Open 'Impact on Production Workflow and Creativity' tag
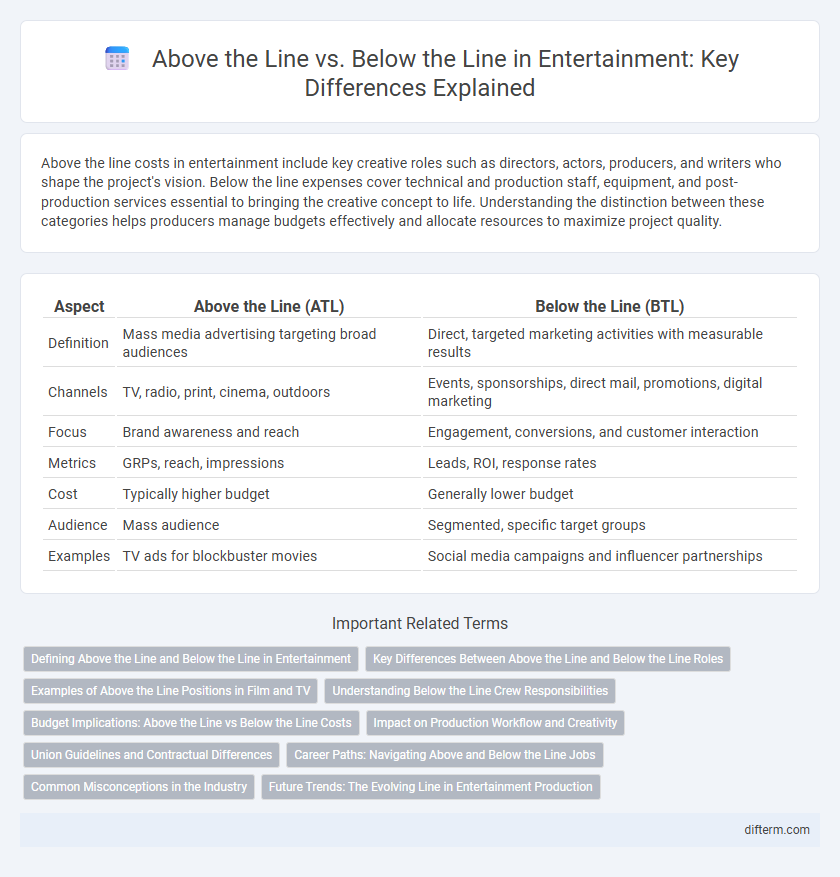This screenshot has width=840, height=877. tap(495, 723)
